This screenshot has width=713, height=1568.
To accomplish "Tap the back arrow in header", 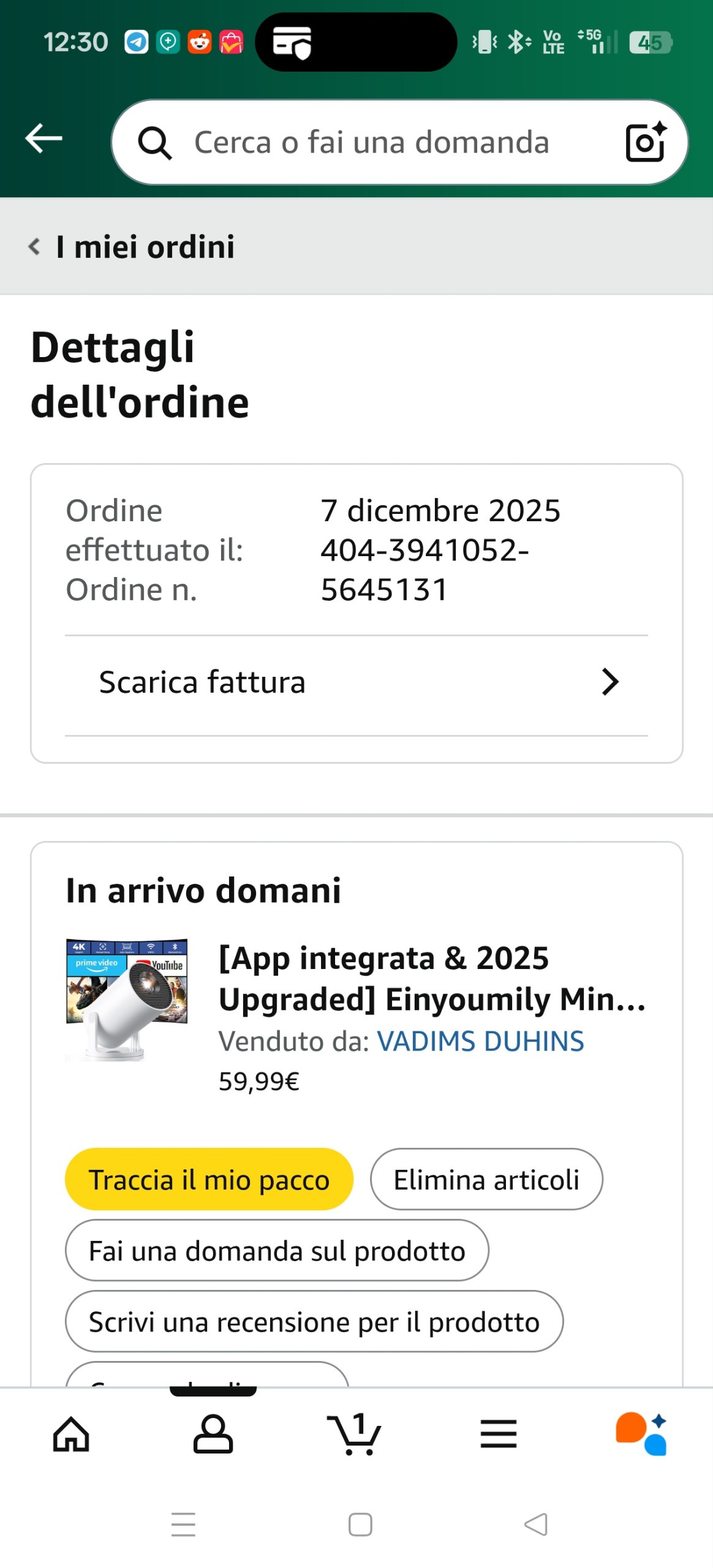I will 43,138.
